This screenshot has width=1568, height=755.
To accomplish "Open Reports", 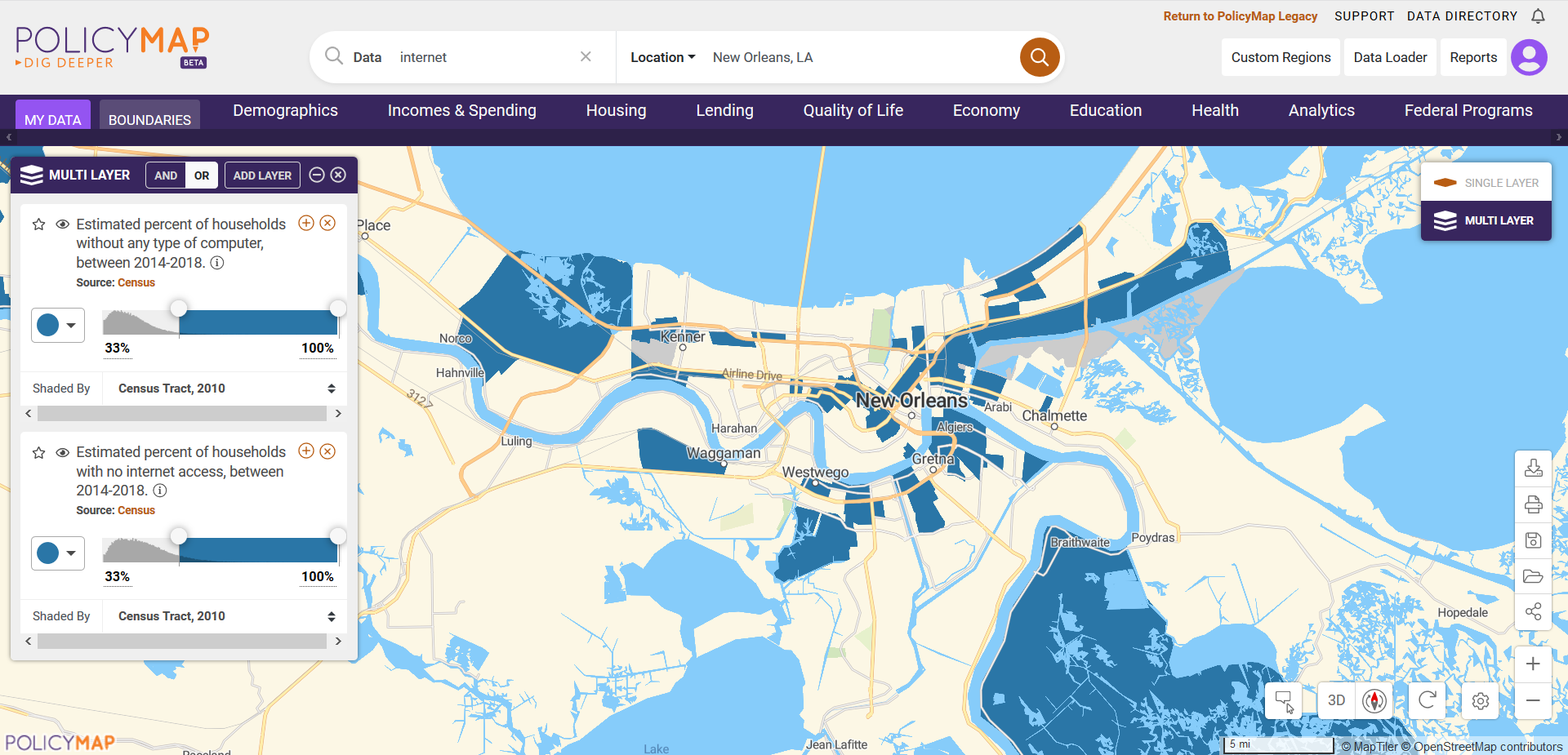I will pyautogui.click(x=1473, y=57).
